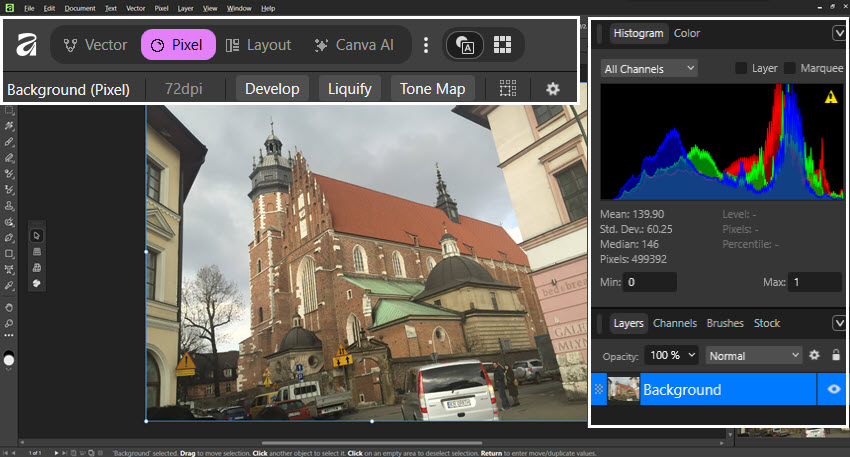
Task: Select the selection brush wand tool
Action: tap(9, 126)
